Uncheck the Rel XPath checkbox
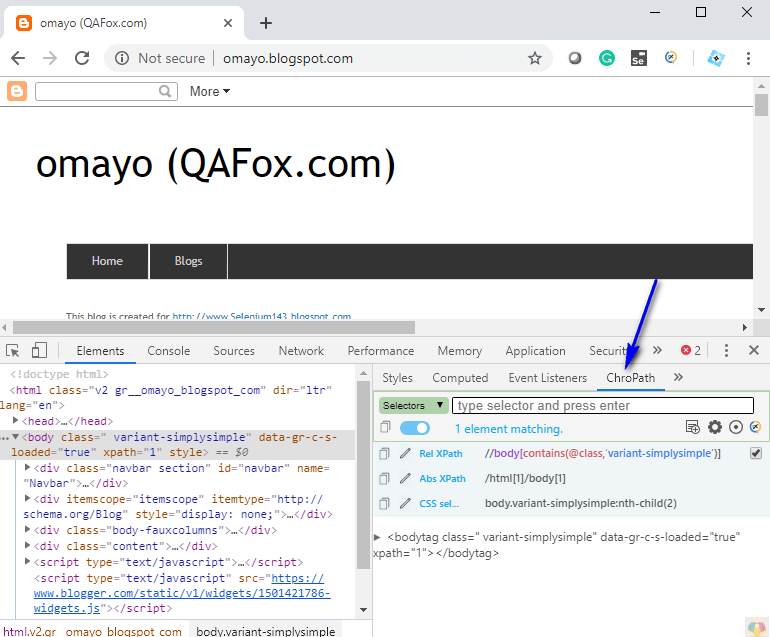This screenshot has width=770, height=637. [756, 453]
